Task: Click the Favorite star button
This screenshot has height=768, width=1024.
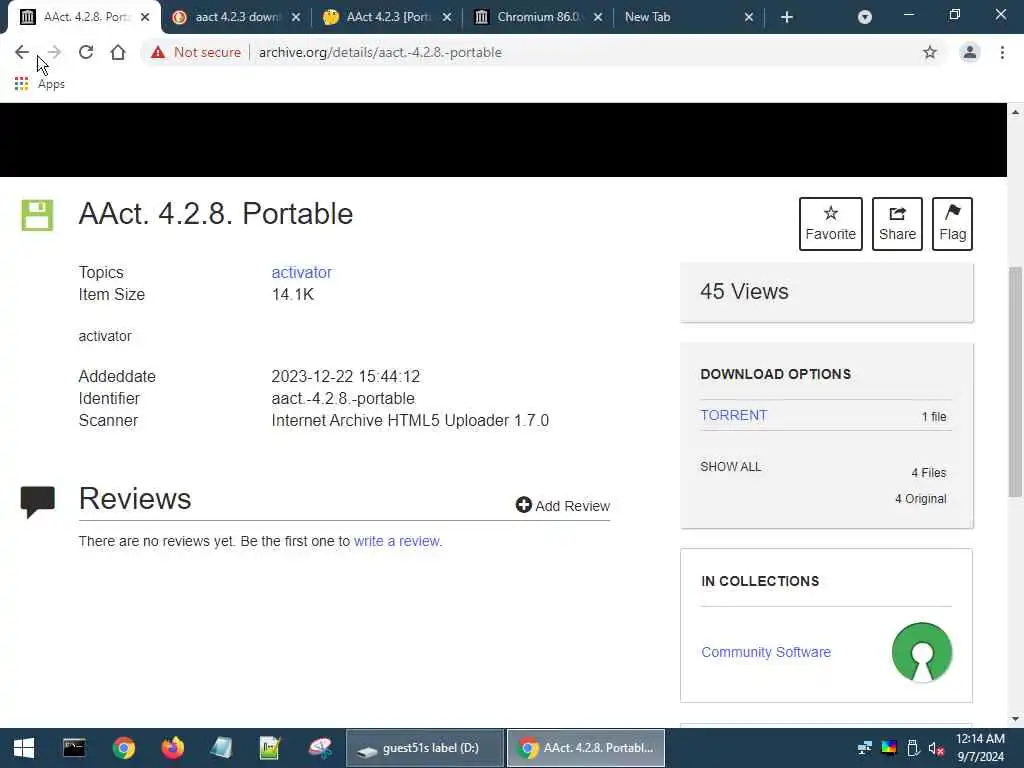Action: 831,223
